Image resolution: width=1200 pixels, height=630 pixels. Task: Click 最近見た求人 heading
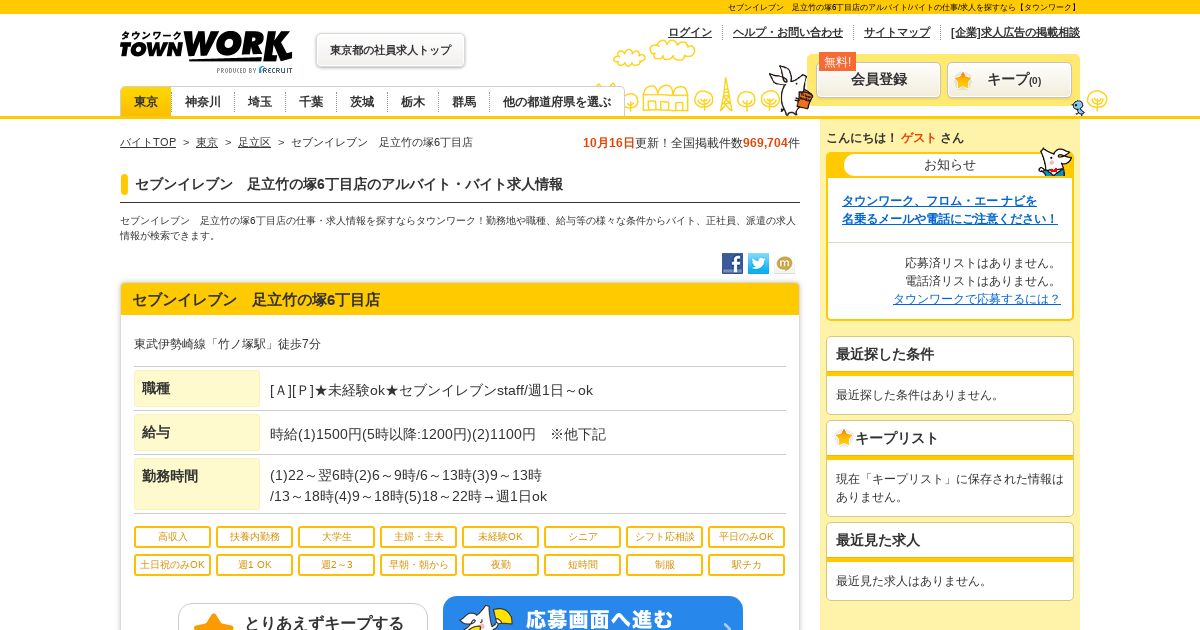878,540
